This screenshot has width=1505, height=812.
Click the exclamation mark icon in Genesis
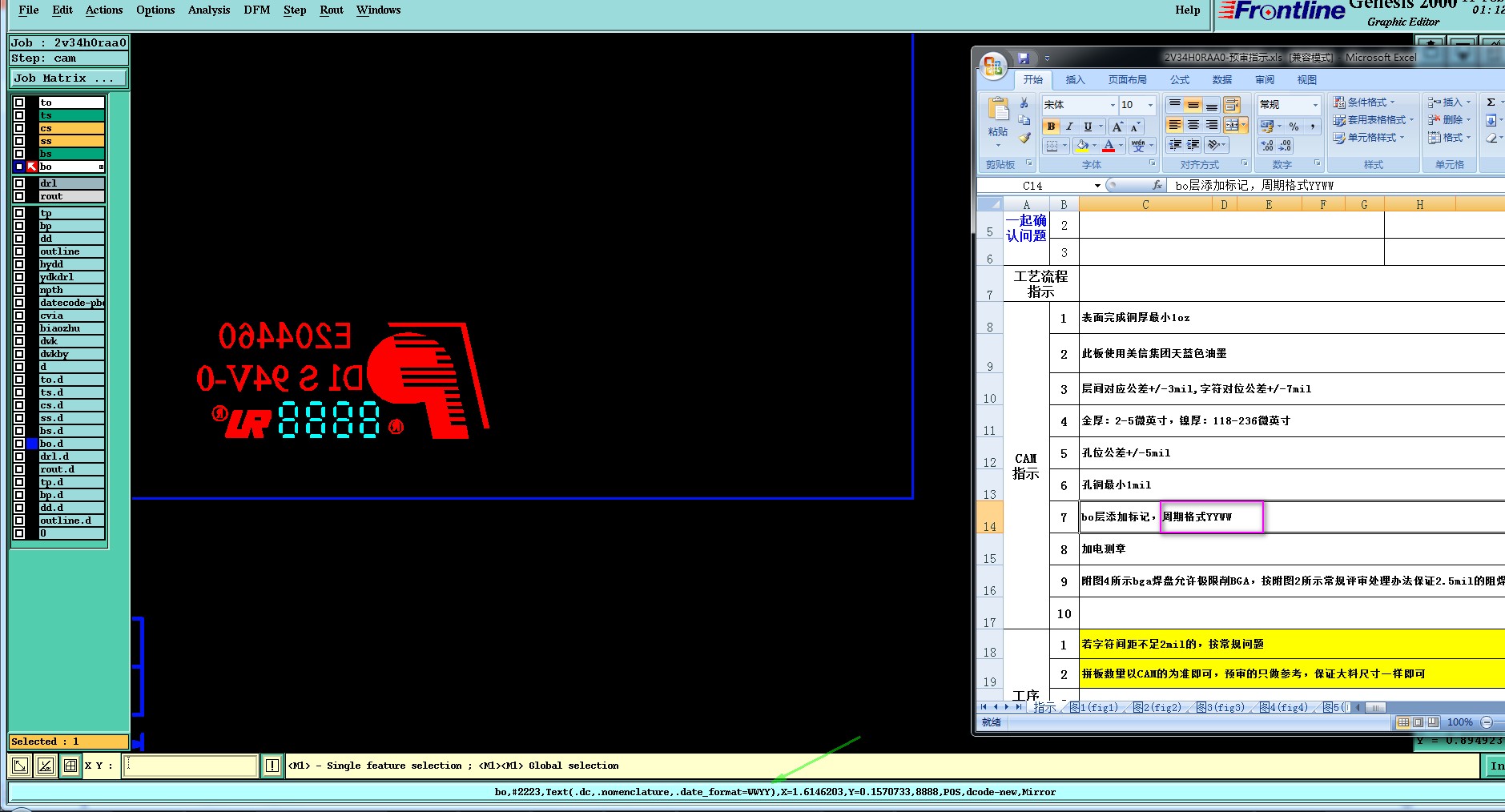(x=272, y=766)
